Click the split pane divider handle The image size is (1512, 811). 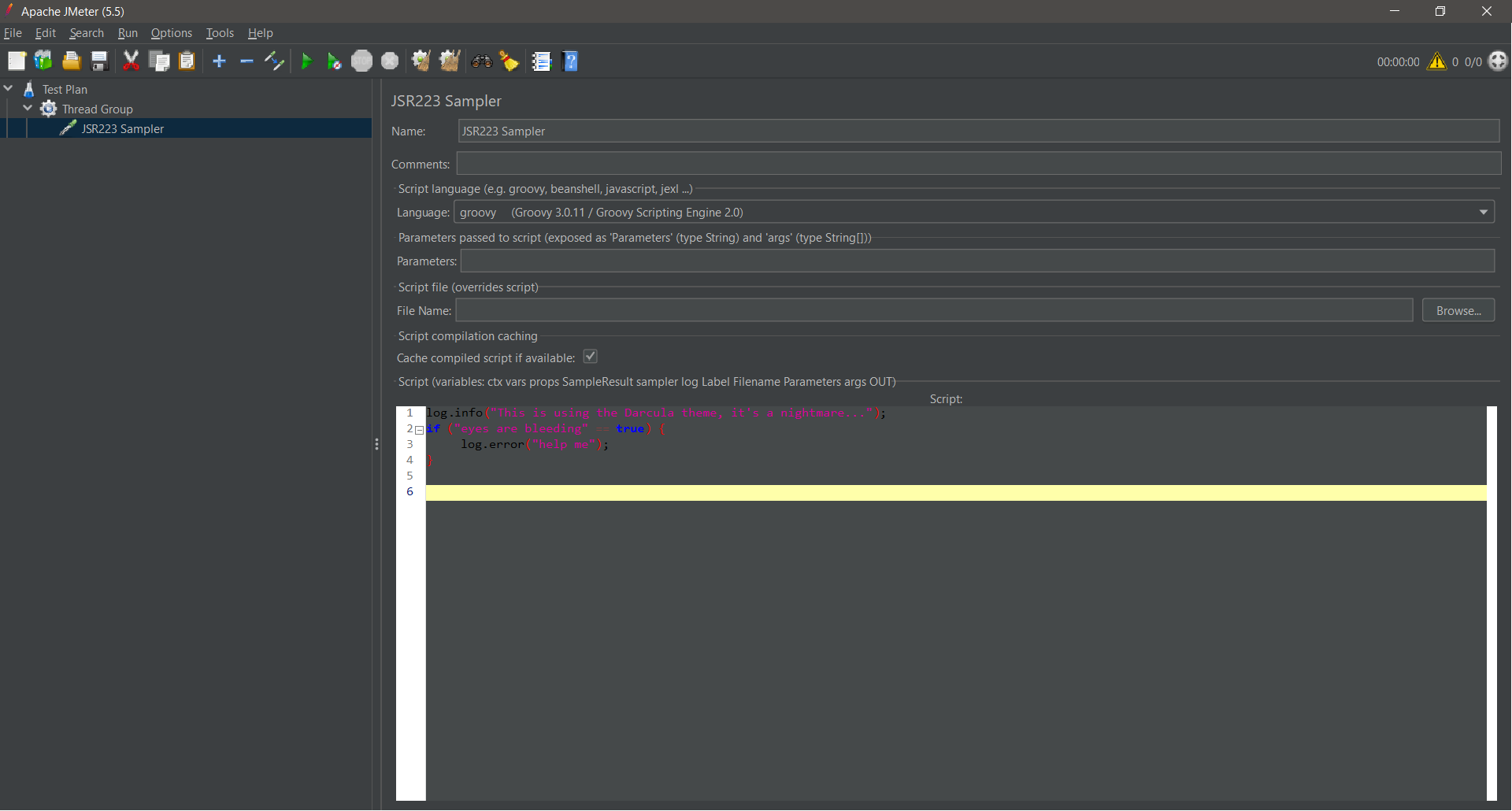(376, 444)
